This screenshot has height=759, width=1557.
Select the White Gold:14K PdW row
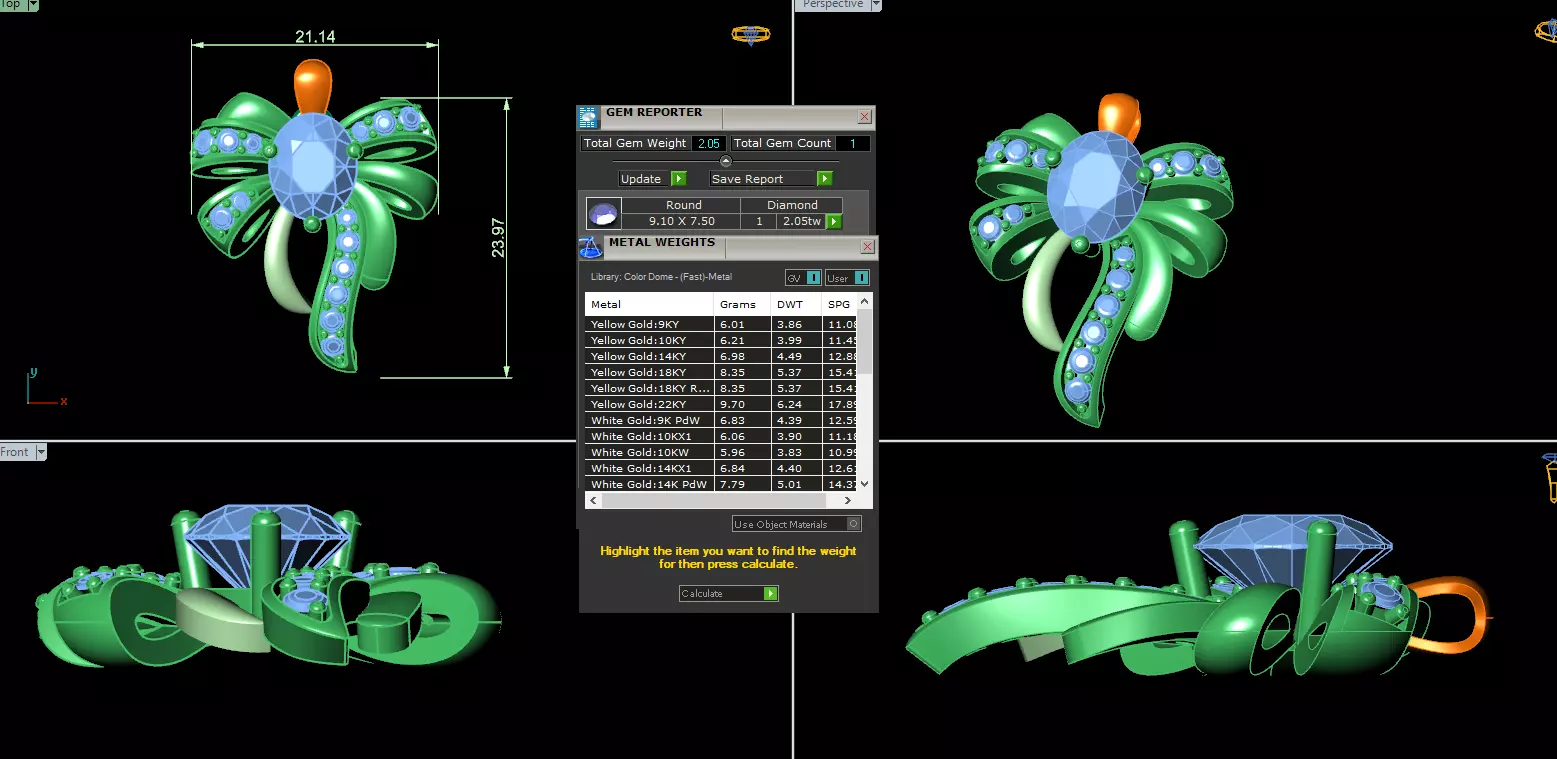pos(721,484)
